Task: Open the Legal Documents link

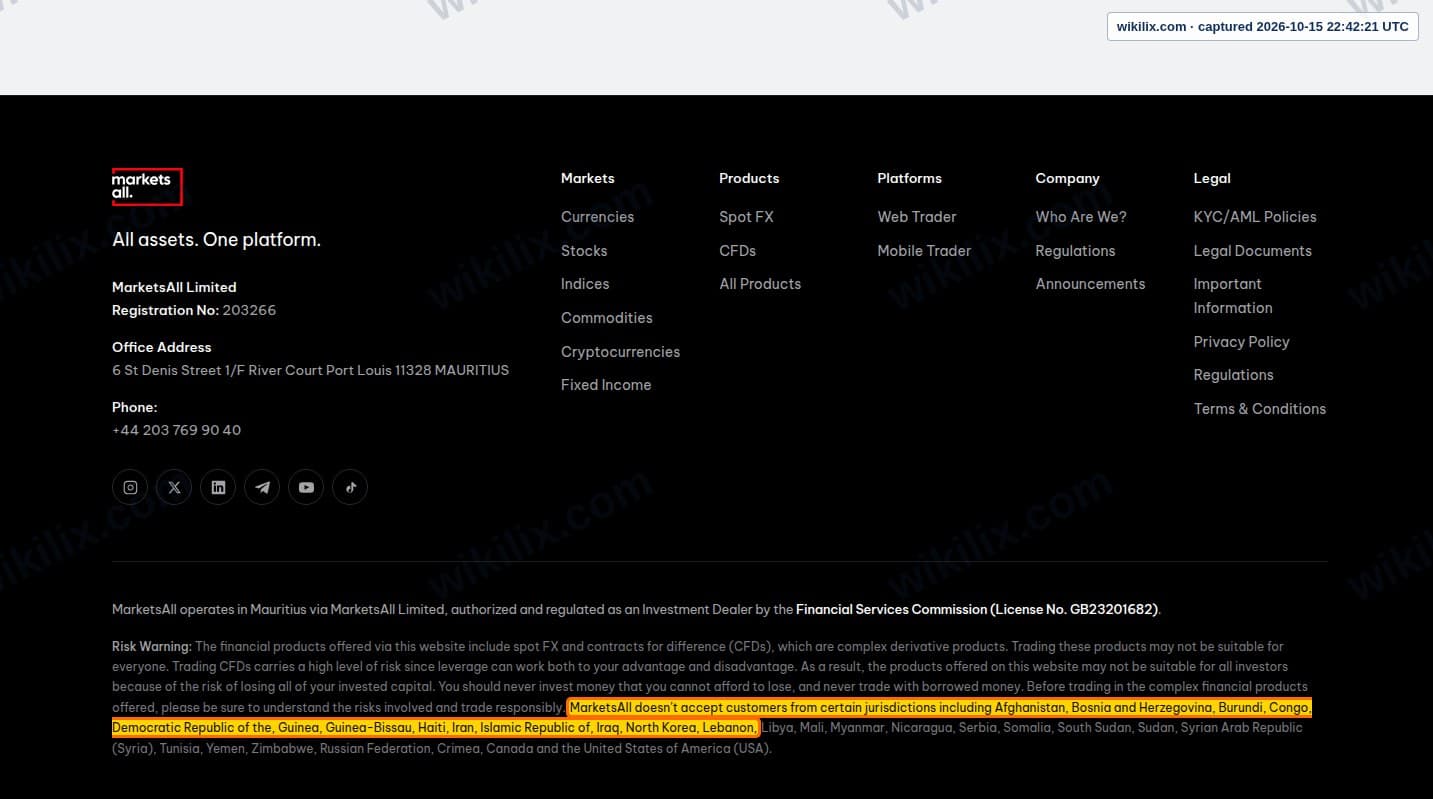Action: (1252, 251)
